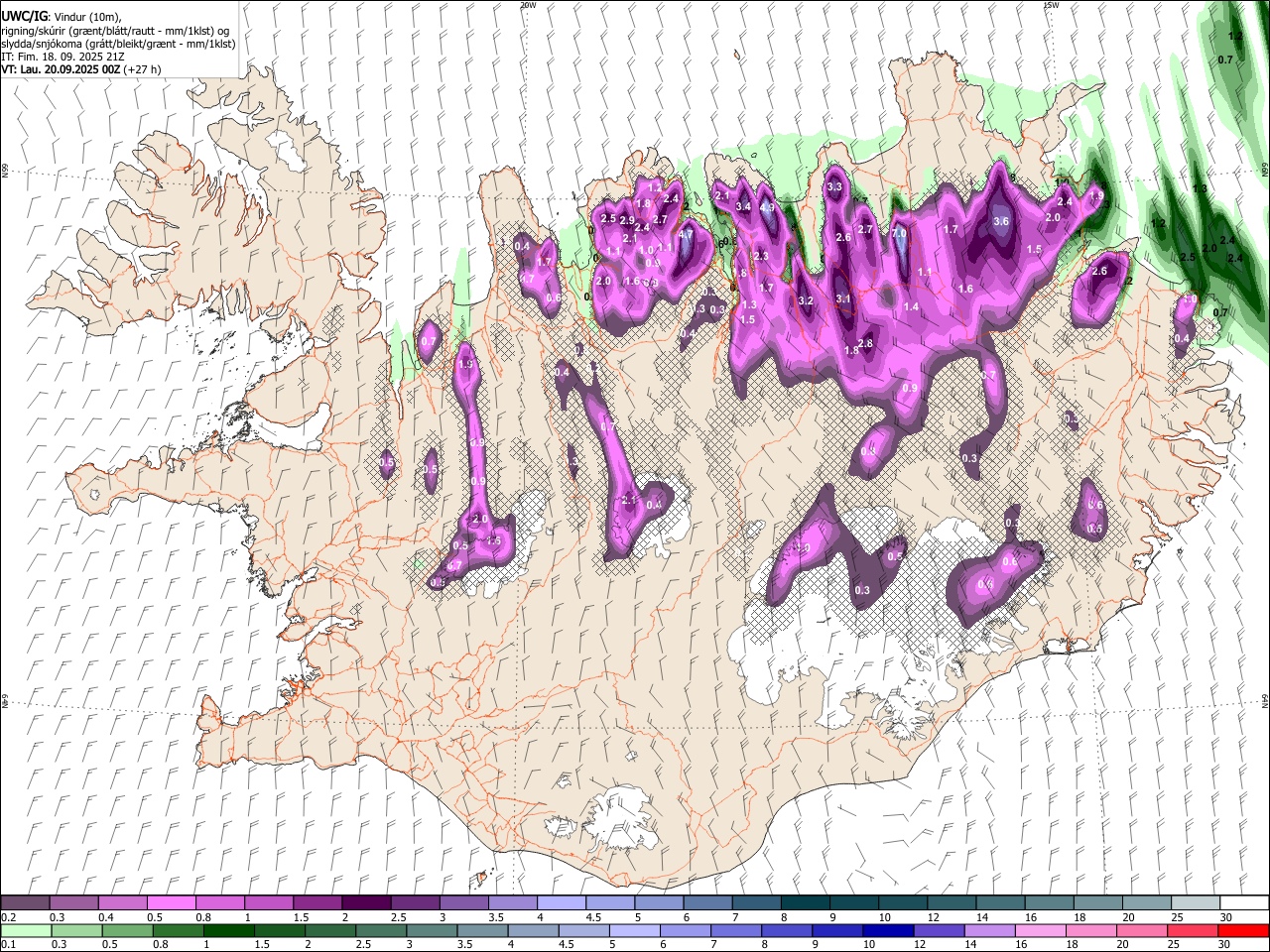Click the '7.0' value in the blue cell
Screen dimensions: 1270x952
pyautogui.click(x=900, y=234)
